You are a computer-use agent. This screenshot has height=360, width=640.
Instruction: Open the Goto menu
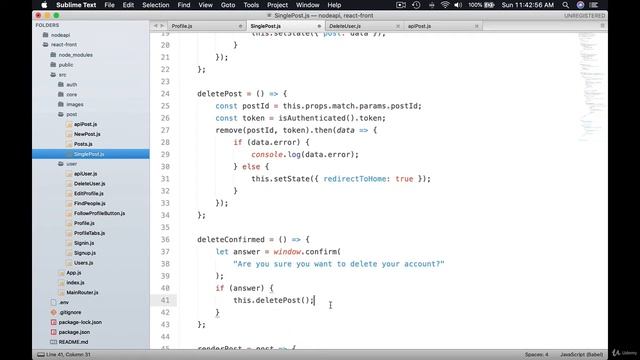[228, 5]
